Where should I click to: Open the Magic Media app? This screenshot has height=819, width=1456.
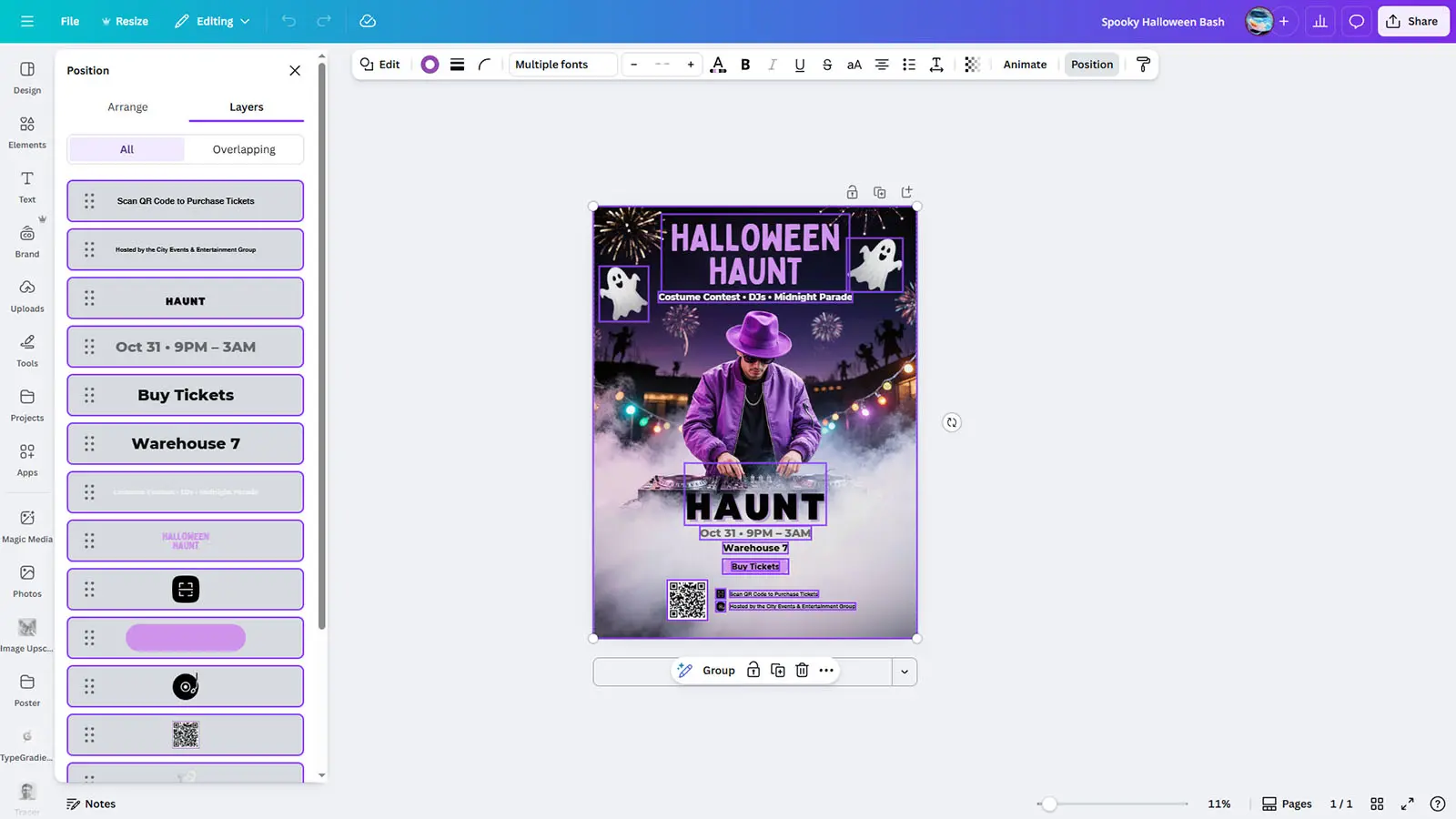tap(27, 525)
